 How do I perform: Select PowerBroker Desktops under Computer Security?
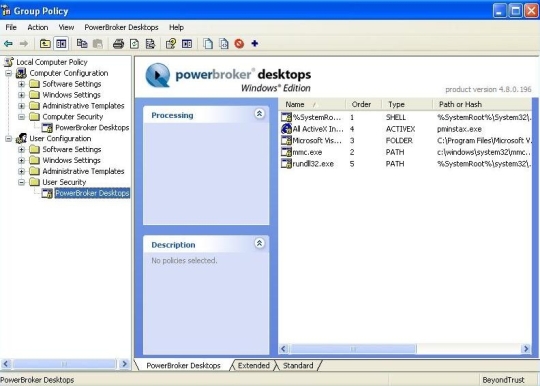pyautogui.click(x=92, y=128)
